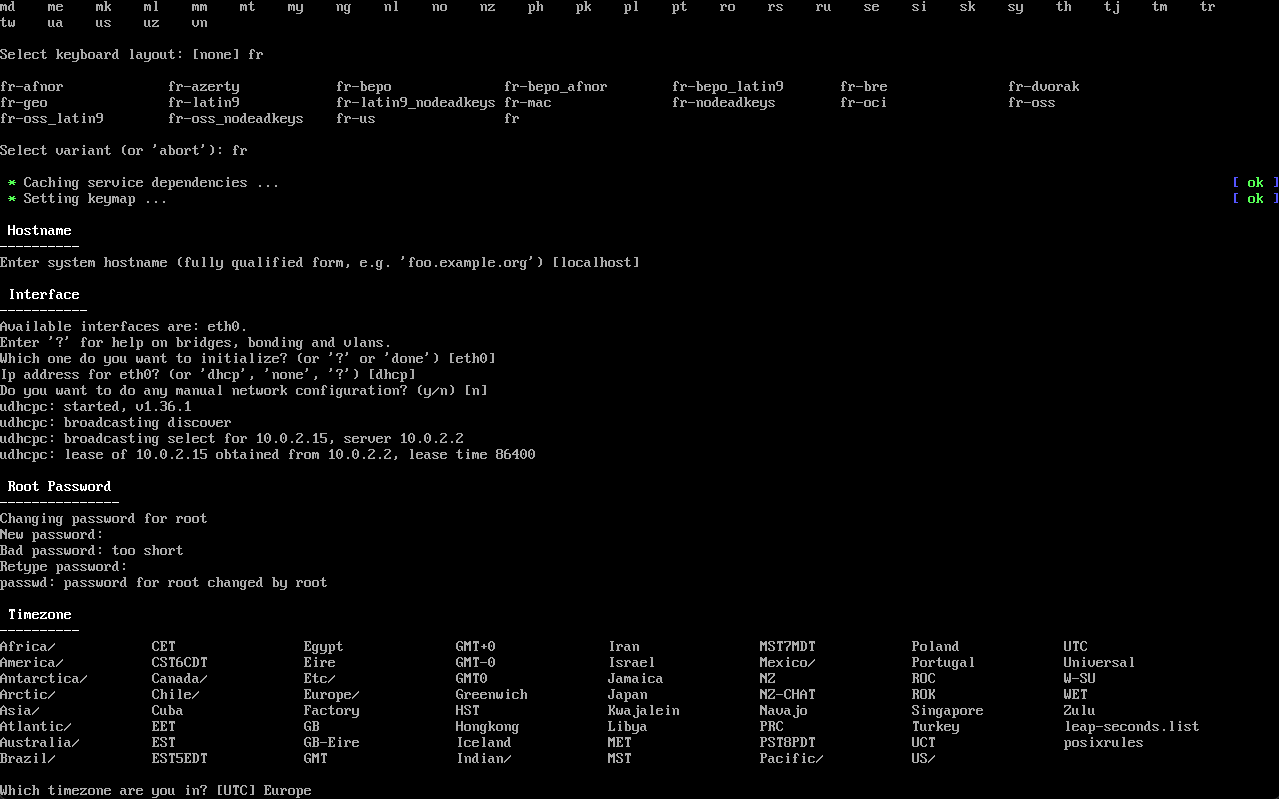Viewport: 1279px width, 799px height.
Task: Click the America/ timezone directory entry
Action: (31, 662)
